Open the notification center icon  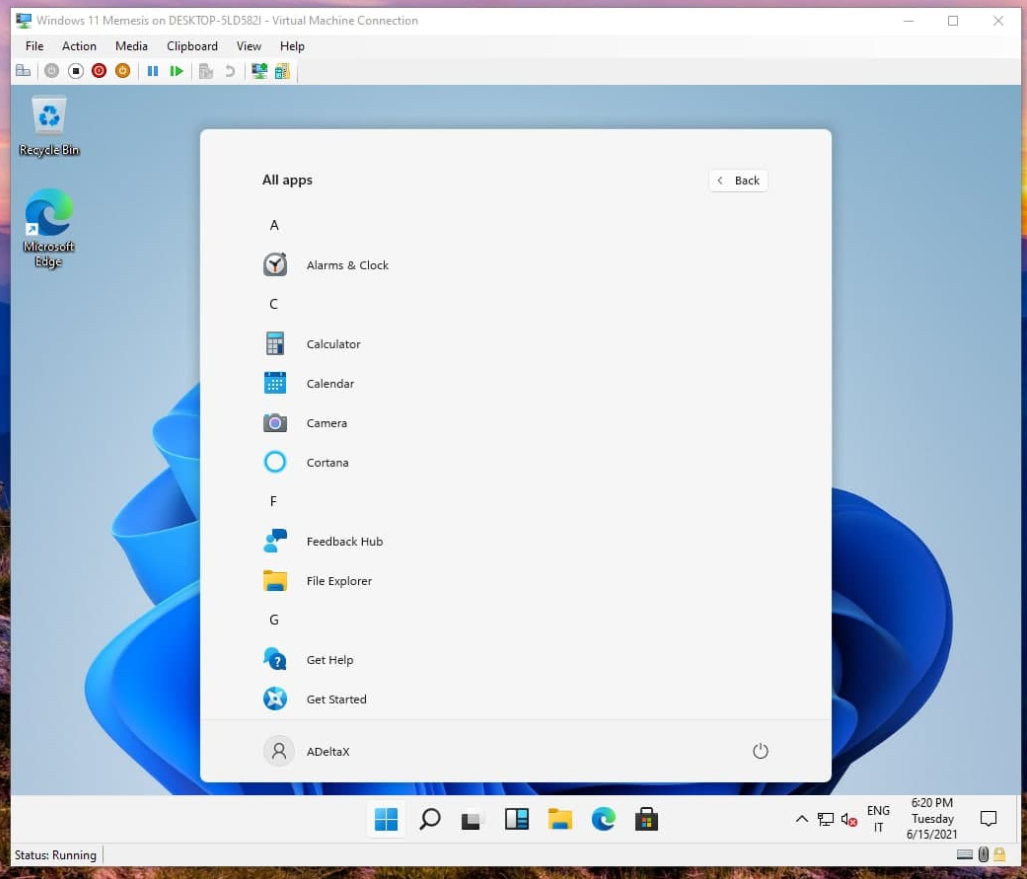pyautogui.click(x=988, y=819)
